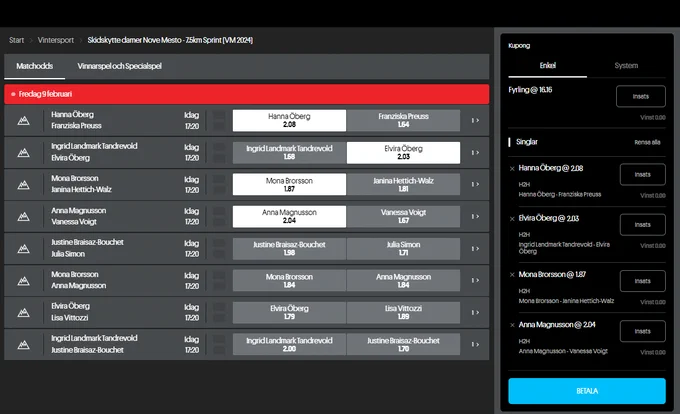Click Insats field for Hanna Öberg single
680x414 pixels.
[642, 174]
